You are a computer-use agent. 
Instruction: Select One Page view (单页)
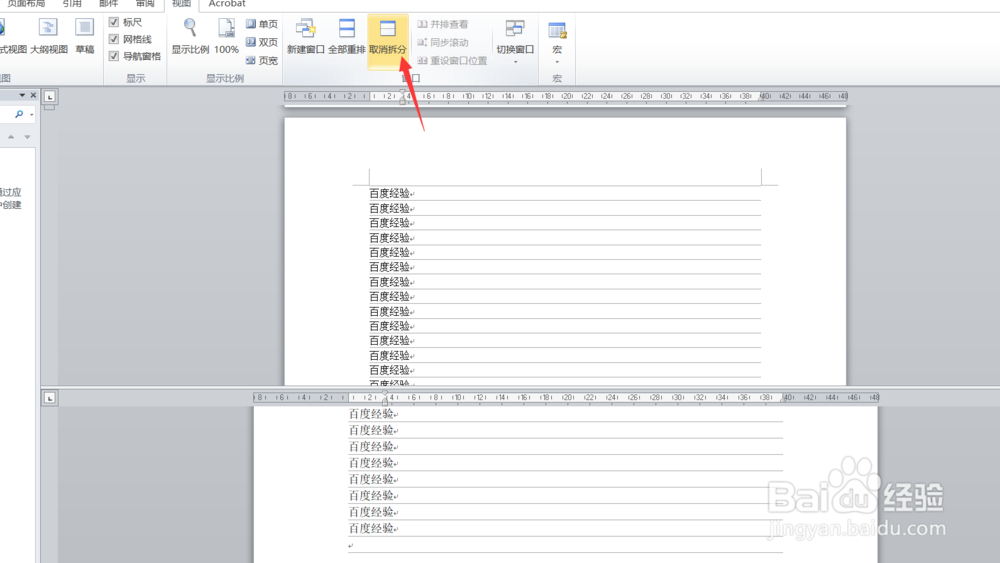point(262,24)
